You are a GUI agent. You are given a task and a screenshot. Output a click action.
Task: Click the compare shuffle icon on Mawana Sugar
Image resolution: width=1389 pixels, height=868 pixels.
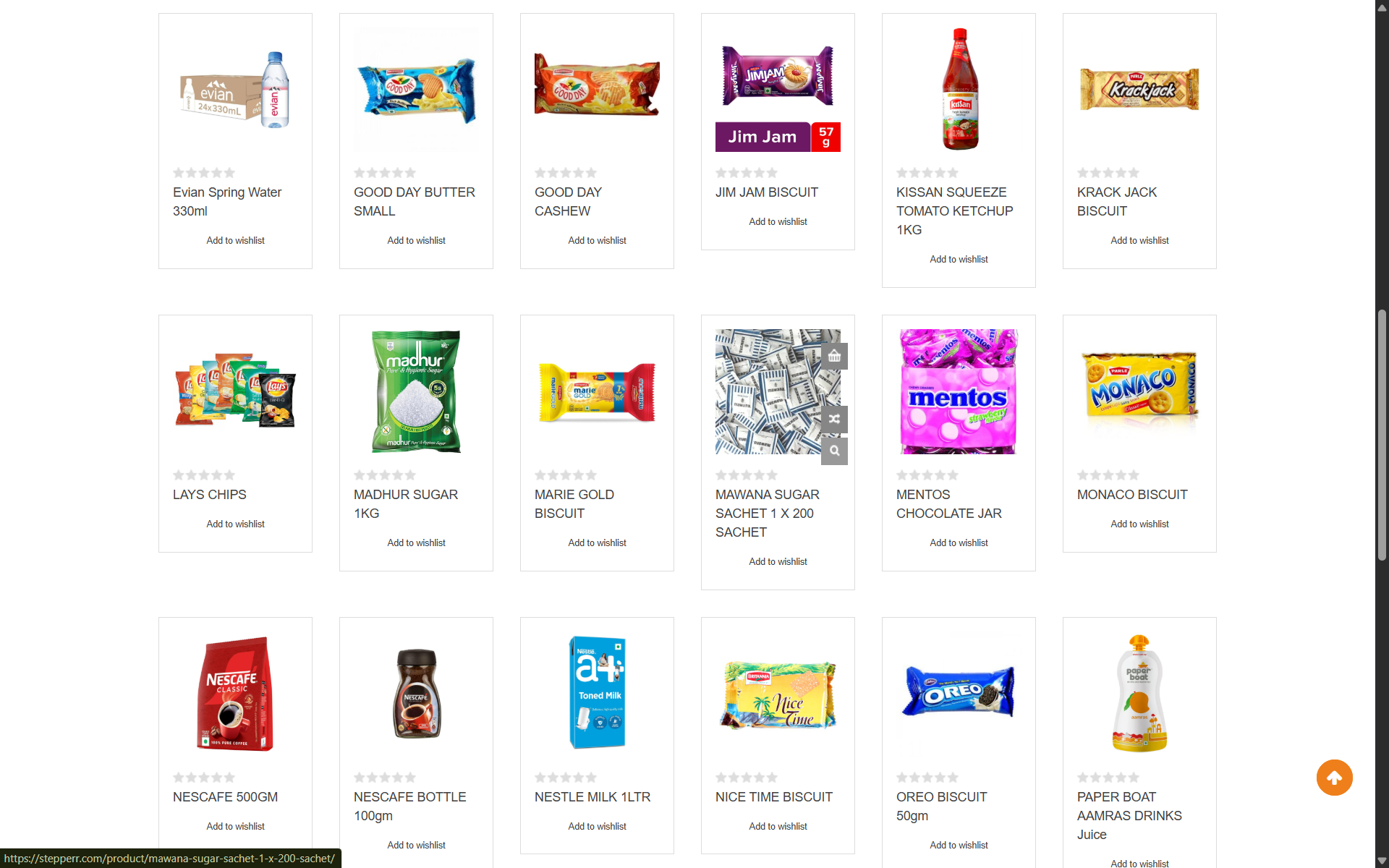(834, 420)
